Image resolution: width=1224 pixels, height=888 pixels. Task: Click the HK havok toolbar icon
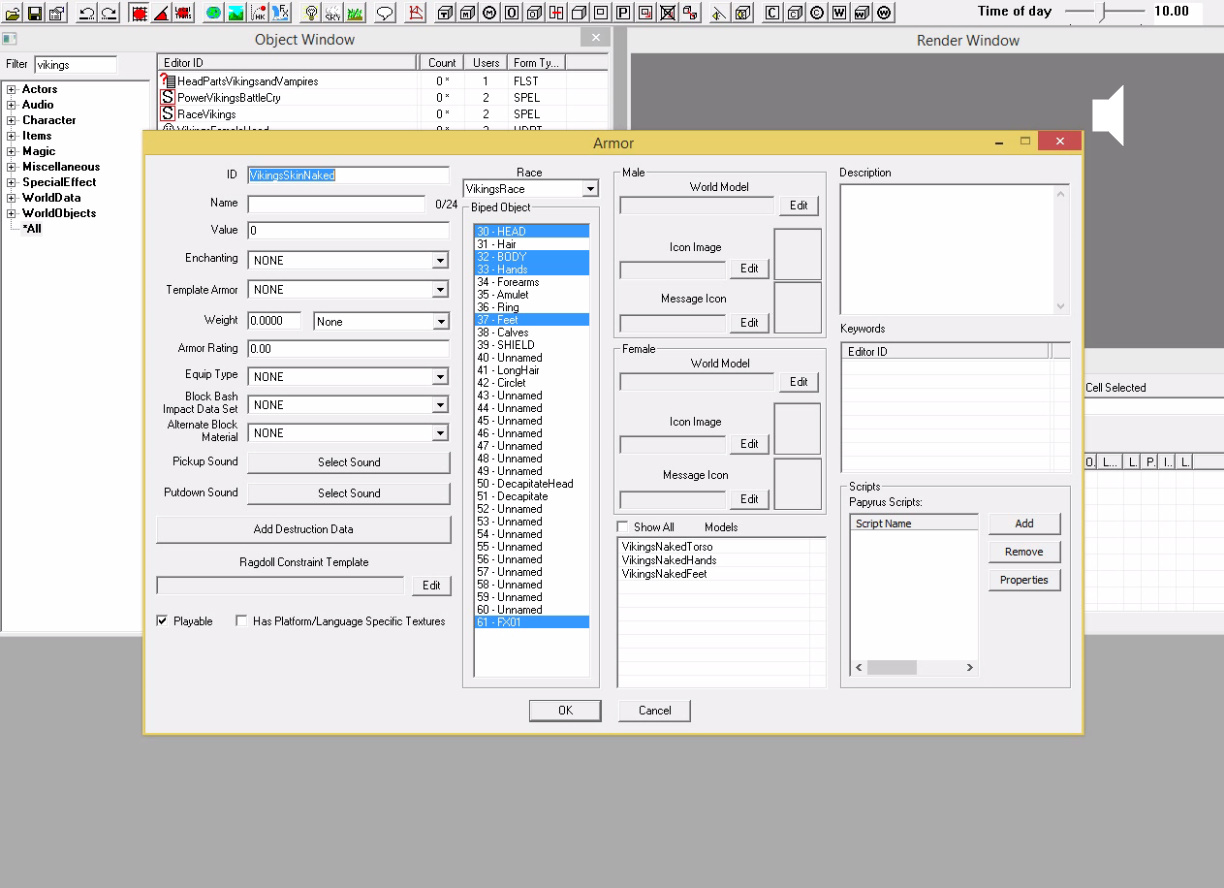[x=259, y=13]
